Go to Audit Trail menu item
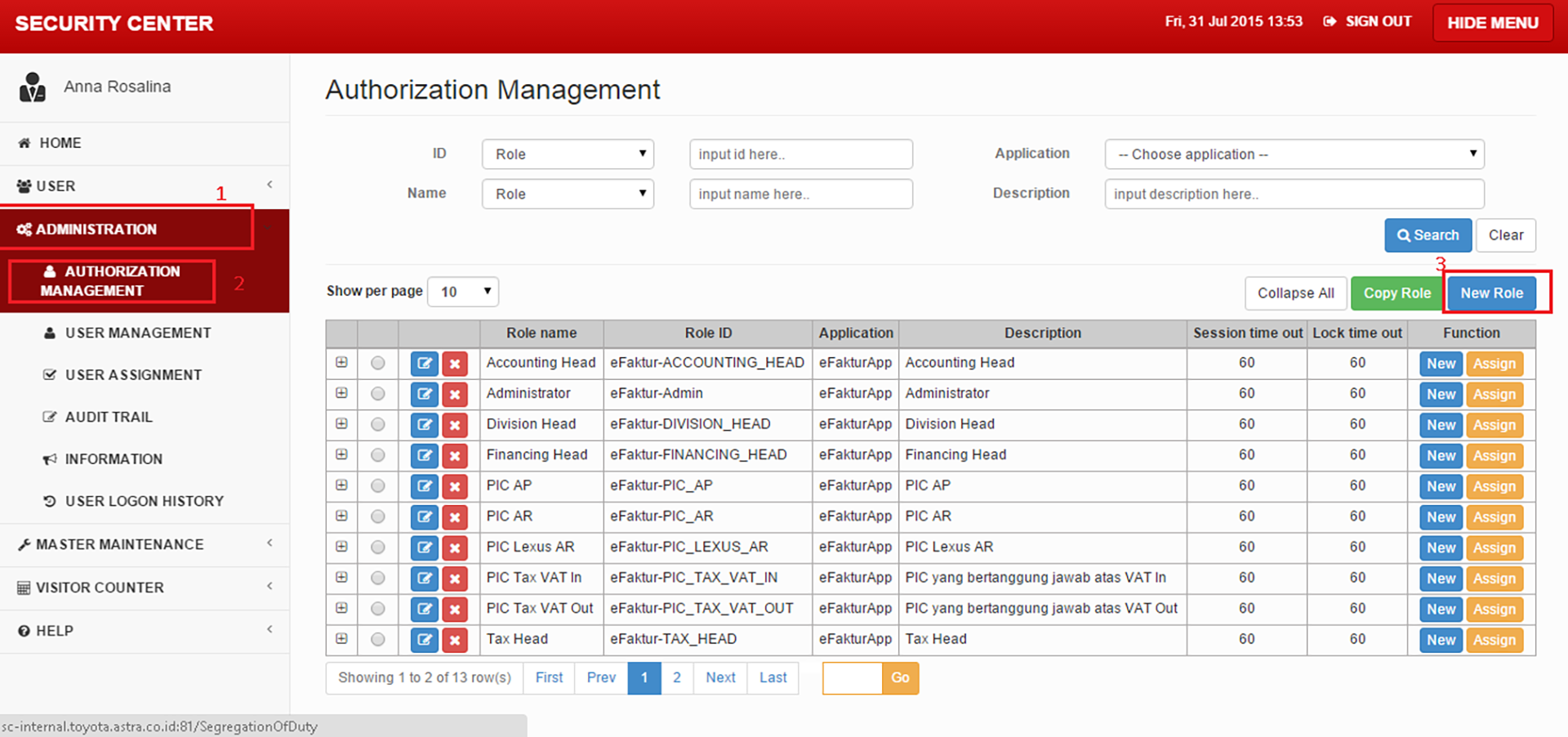 [x=109, y=418]
